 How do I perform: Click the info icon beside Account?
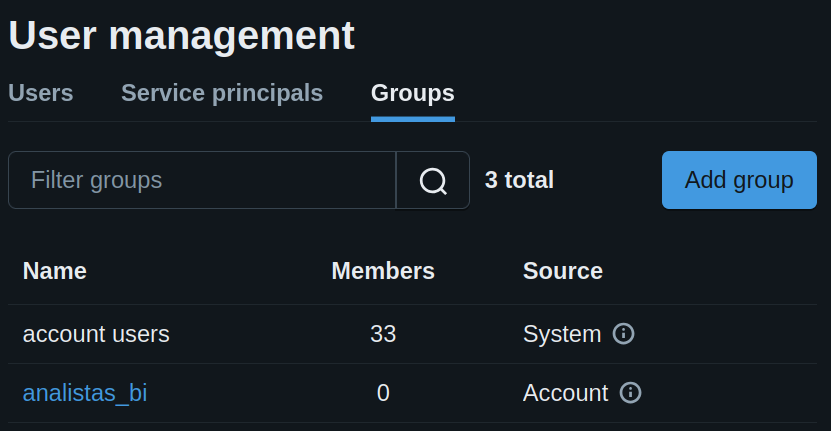click(x=630, y=393)
